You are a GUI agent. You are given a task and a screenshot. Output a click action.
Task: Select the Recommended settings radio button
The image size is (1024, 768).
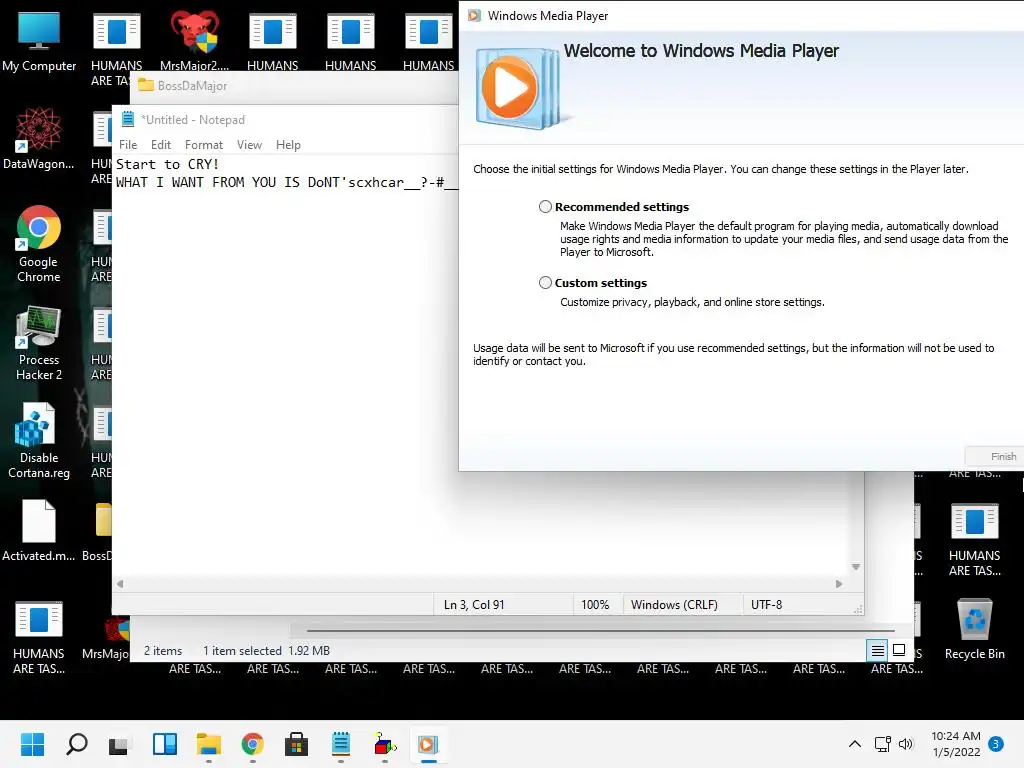point(545,207)
